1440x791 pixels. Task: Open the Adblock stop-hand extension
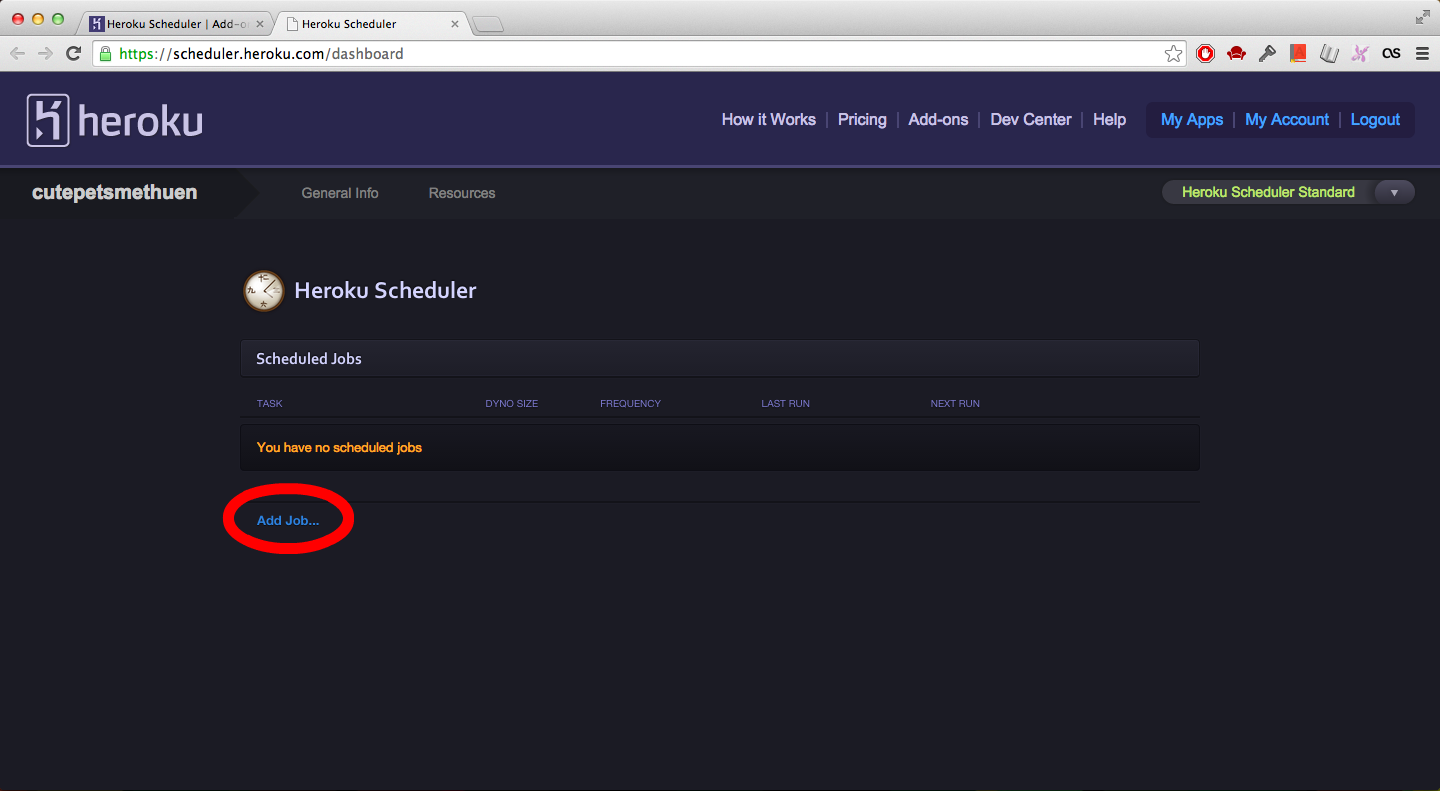1206,54
